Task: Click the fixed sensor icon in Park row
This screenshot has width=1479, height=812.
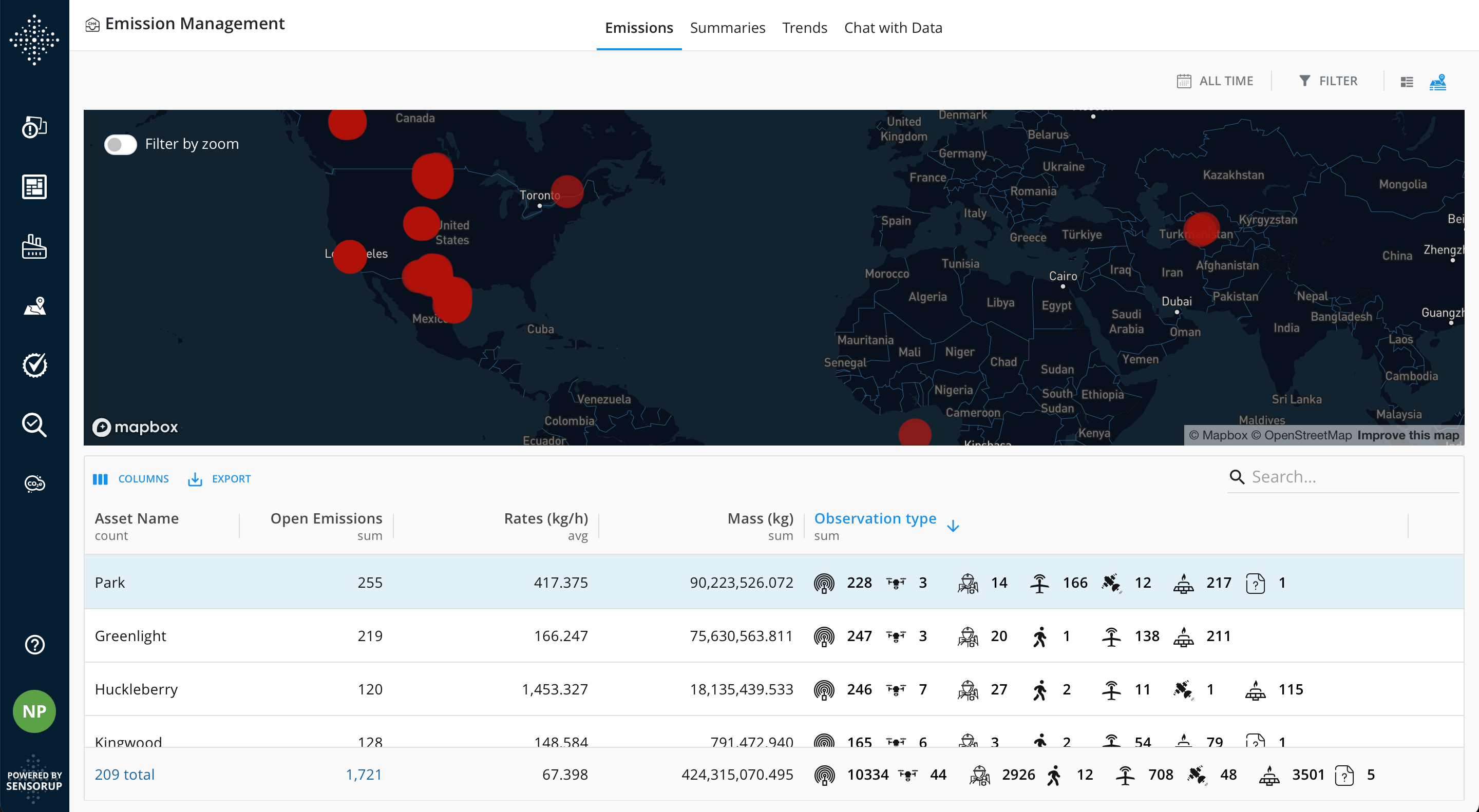Action: 824,583
